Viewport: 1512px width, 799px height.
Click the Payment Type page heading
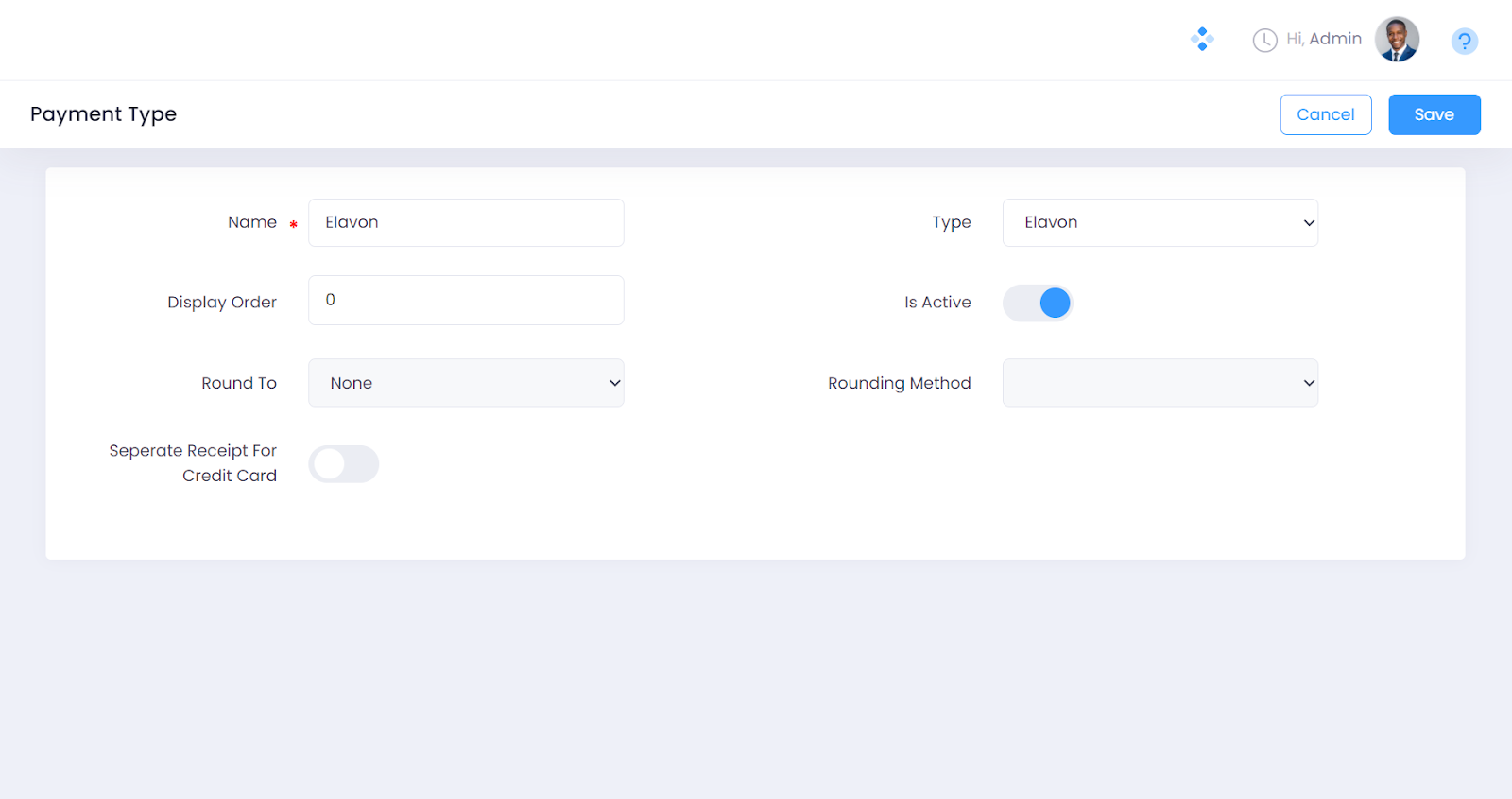[104, 114]
